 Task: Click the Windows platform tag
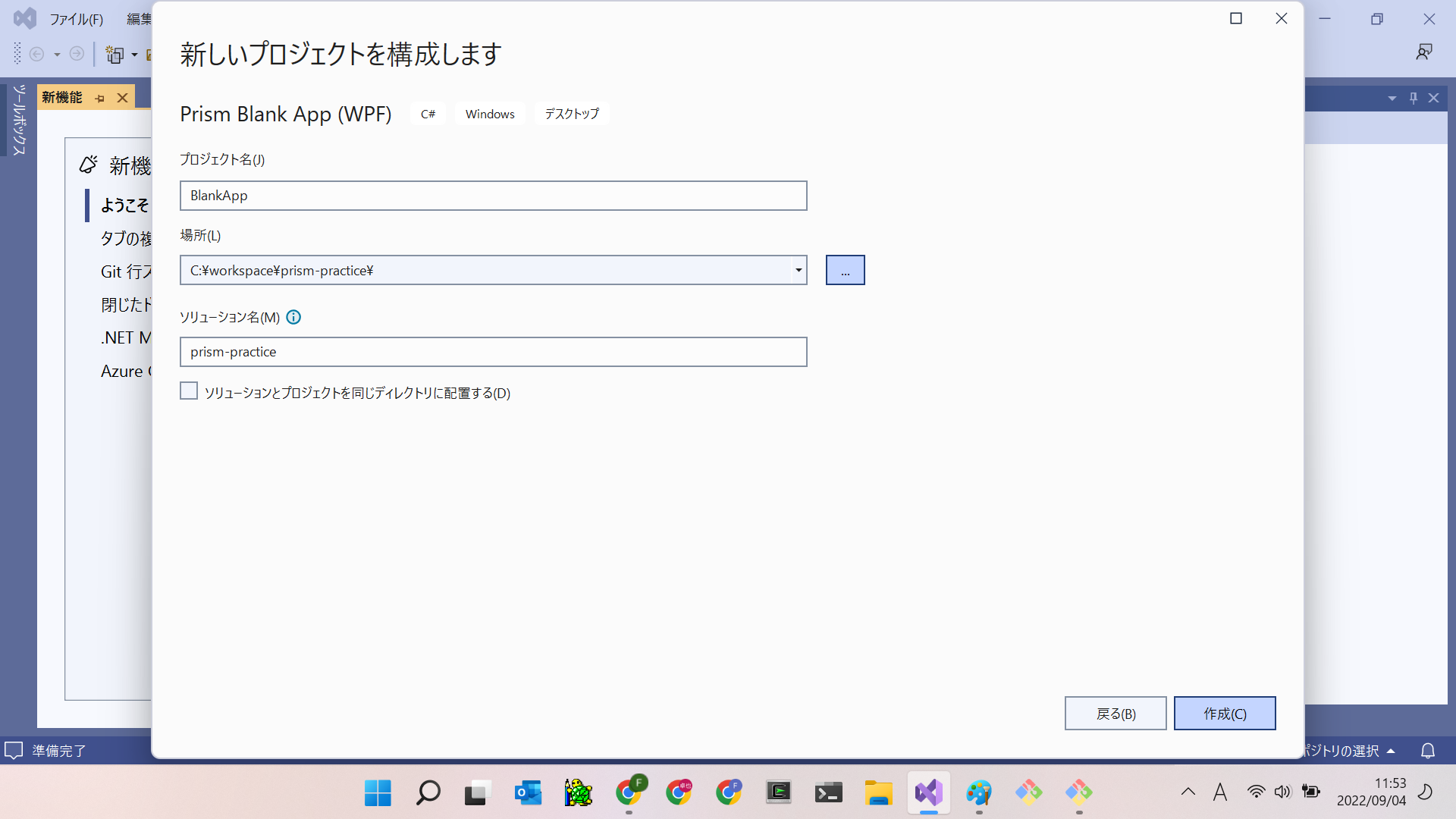490,114
